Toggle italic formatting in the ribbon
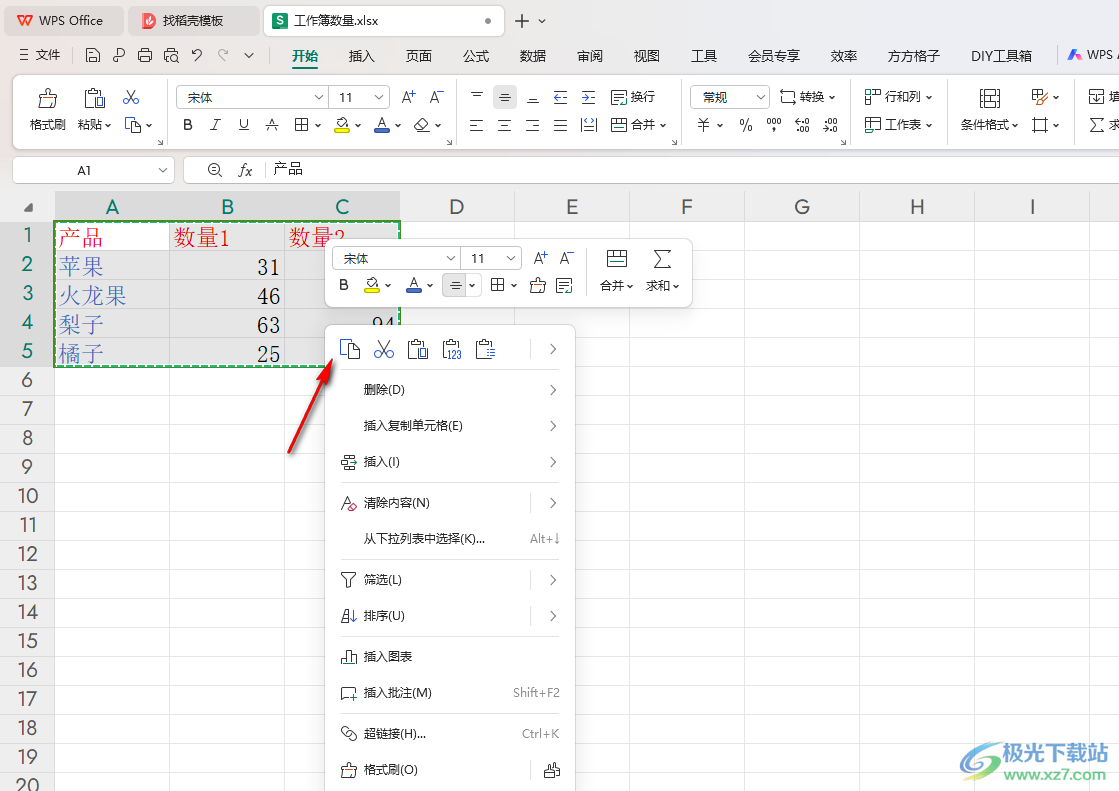 click(x=215, y=125)
